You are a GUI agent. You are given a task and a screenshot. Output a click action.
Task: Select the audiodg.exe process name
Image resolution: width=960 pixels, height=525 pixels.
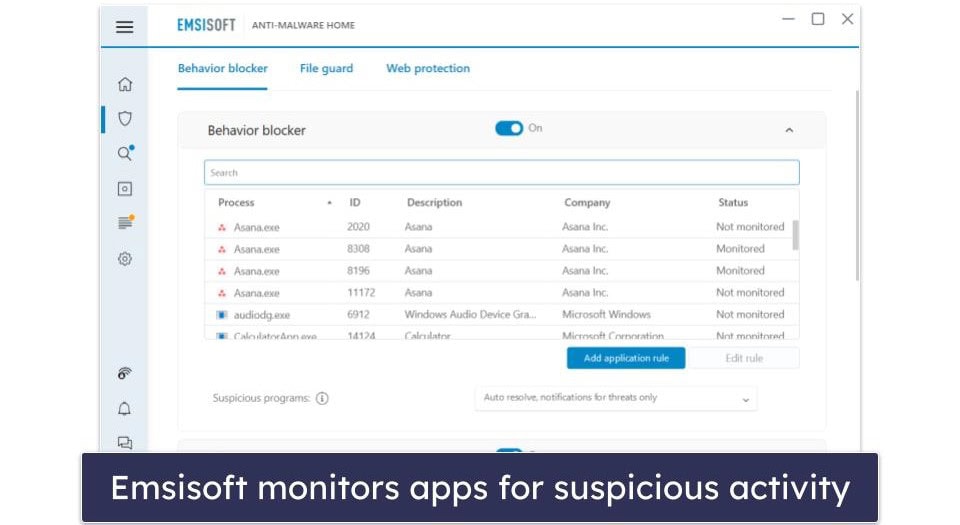point(261,315)
